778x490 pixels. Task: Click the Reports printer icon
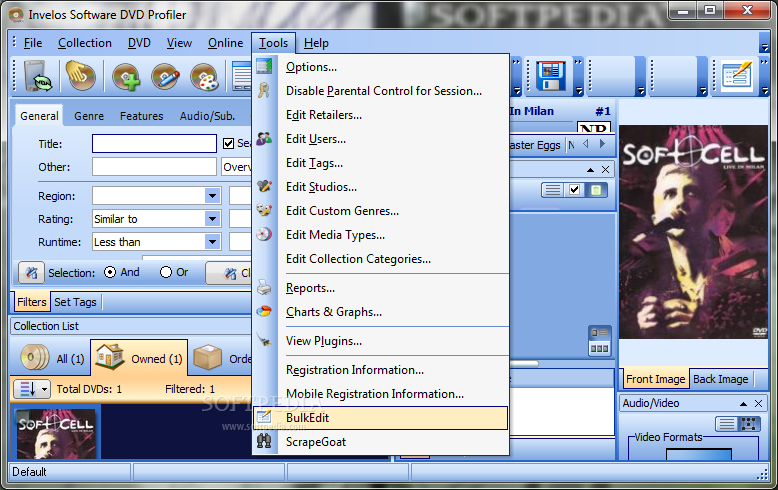[x=264, y=288]
